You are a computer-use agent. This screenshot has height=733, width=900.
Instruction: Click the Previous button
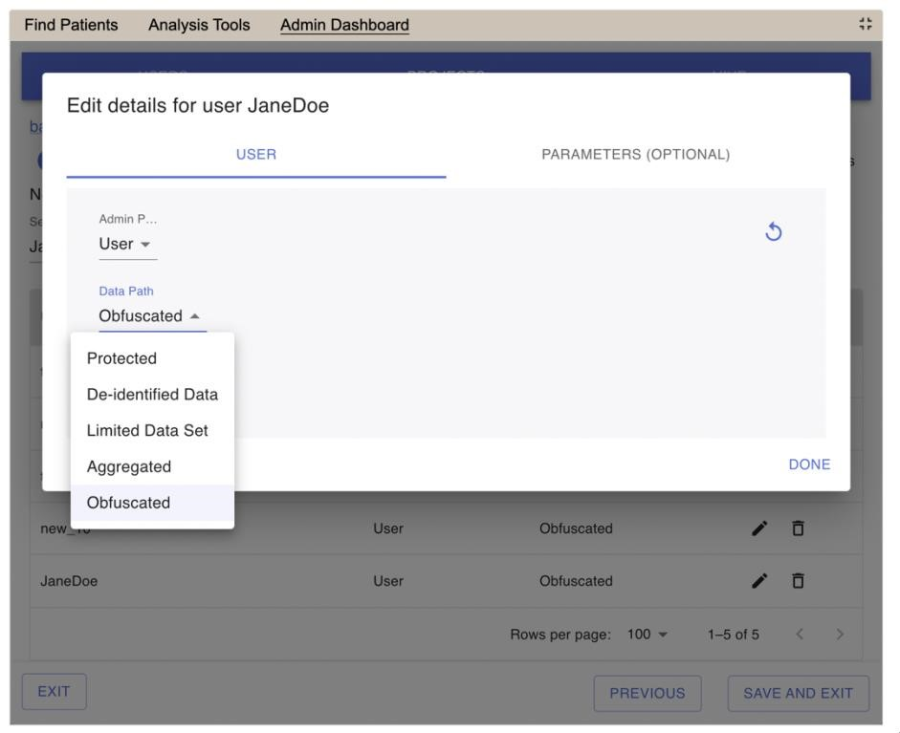click(647, 693)
